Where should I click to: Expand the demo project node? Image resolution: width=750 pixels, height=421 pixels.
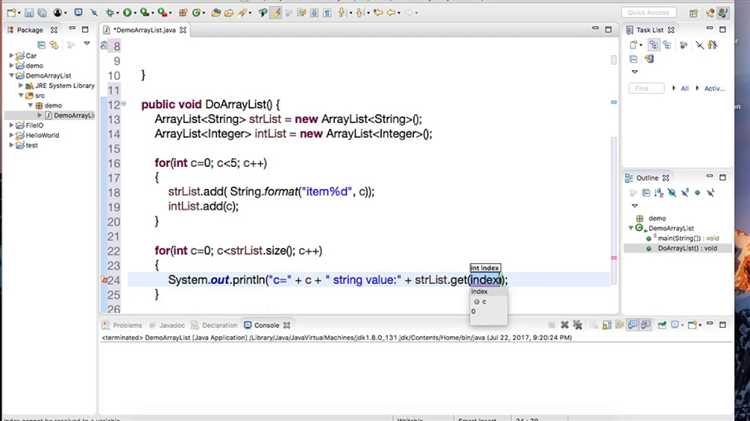[11, 65]
